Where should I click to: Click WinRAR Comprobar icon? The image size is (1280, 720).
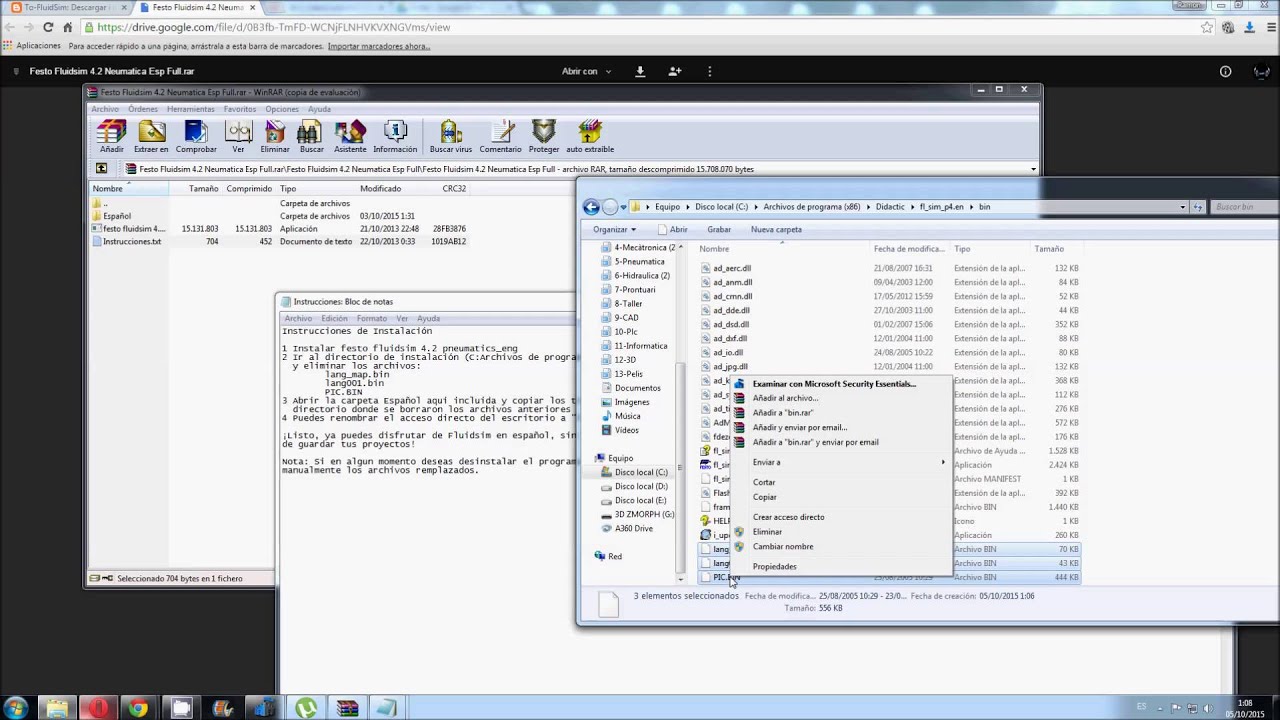coord(196,133)
